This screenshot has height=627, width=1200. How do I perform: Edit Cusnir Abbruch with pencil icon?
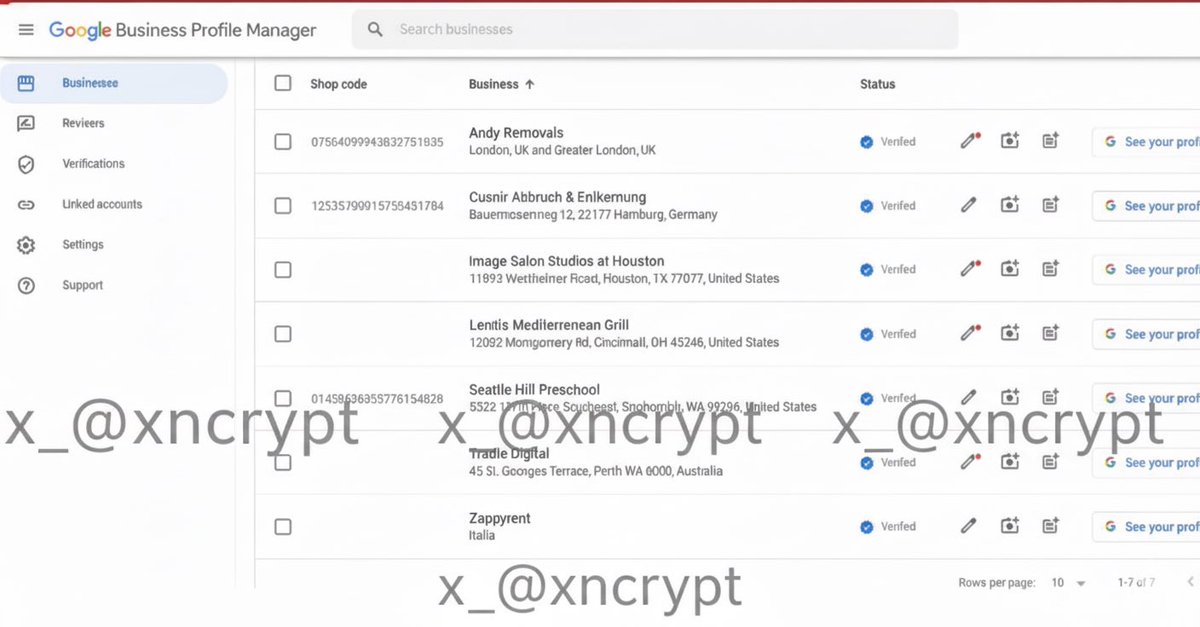968,205
